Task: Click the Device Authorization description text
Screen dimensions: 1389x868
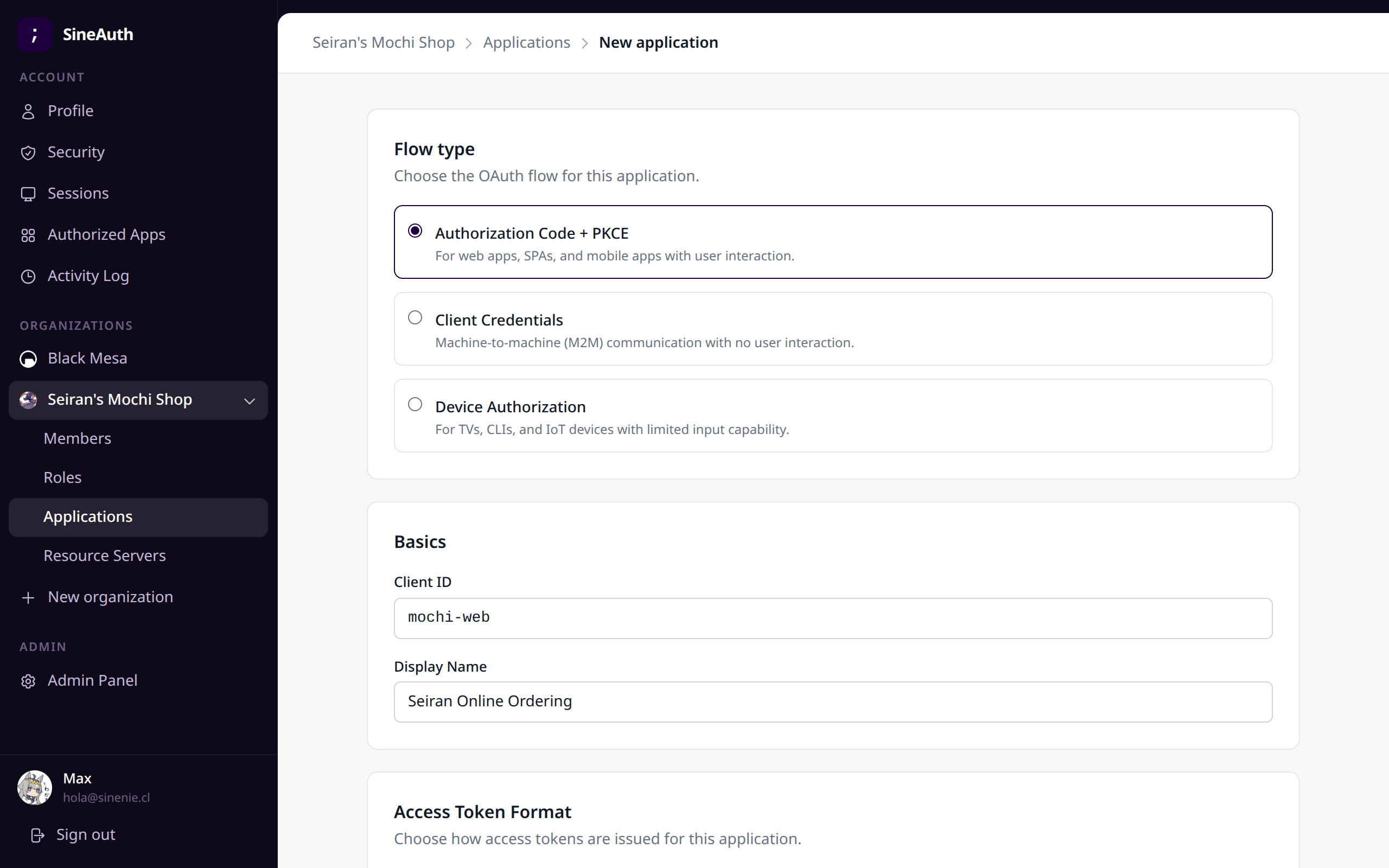Action: tap(612, 430)
